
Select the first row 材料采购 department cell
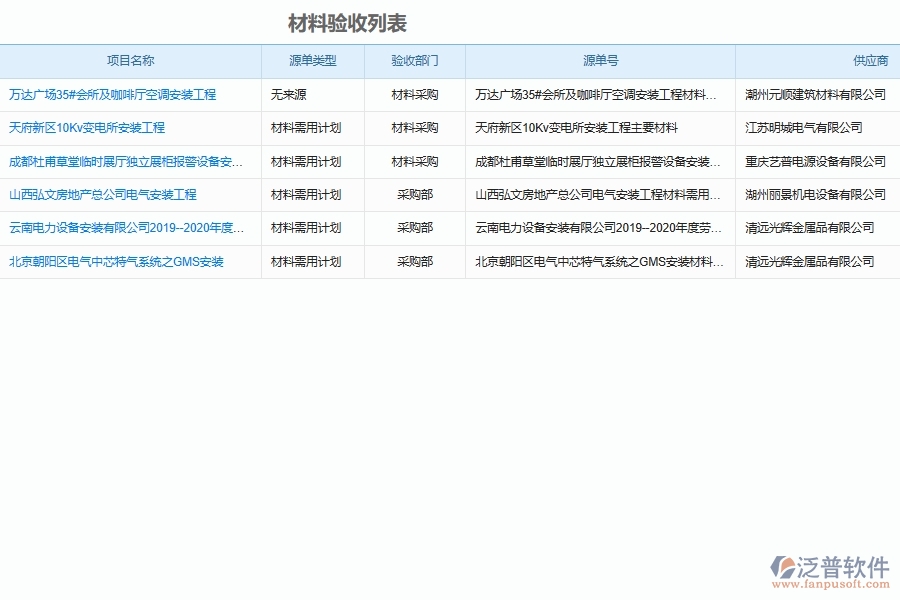click(x=412, y=95)
